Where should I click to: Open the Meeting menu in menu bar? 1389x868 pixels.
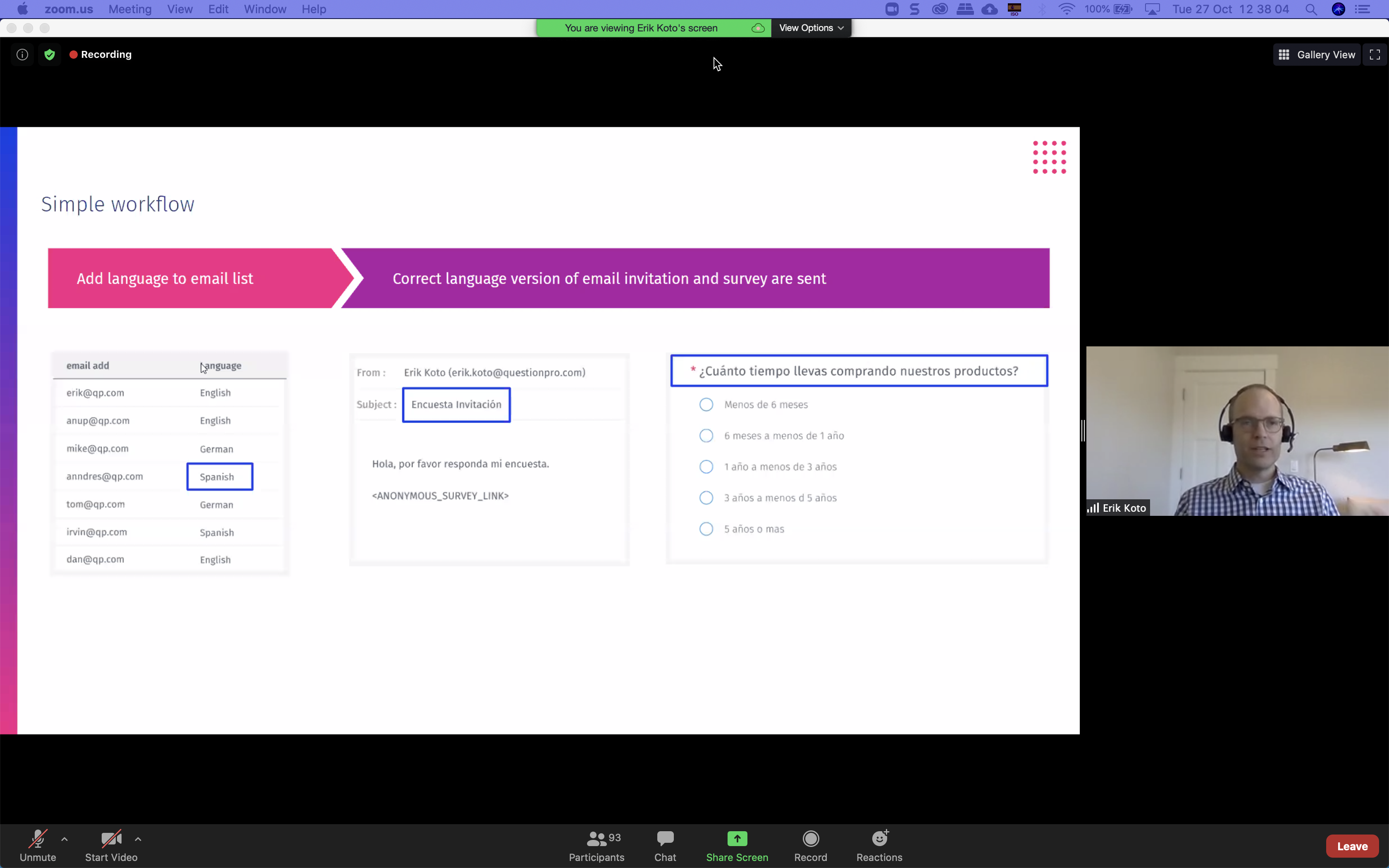point(130,9)
